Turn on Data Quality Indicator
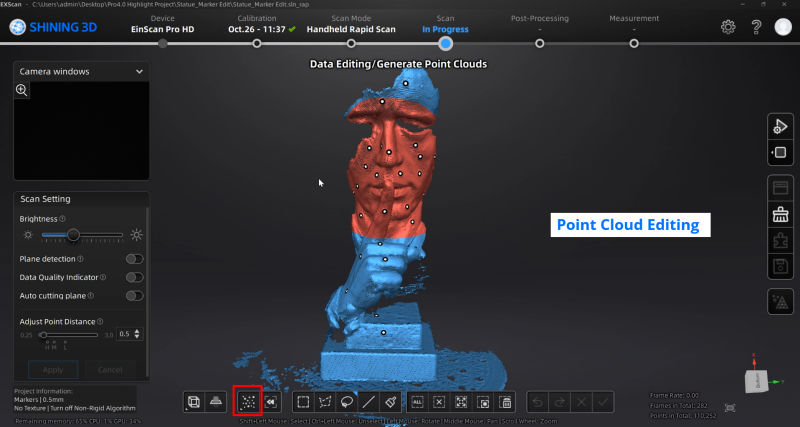Screen dimensions: 800x427 [133, 277]
